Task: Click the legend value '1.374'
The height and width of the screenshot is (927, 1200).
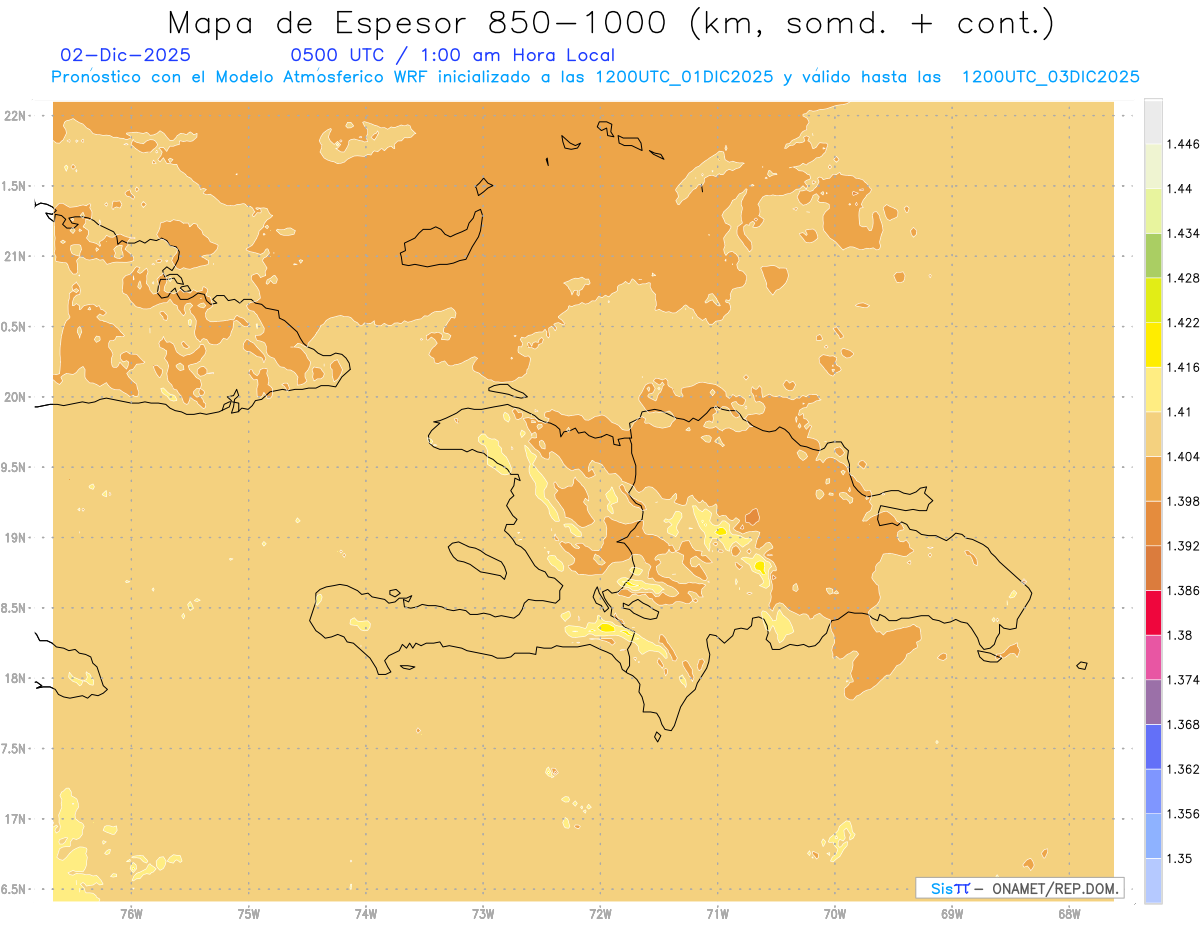Action: (x=1183, y=680)
